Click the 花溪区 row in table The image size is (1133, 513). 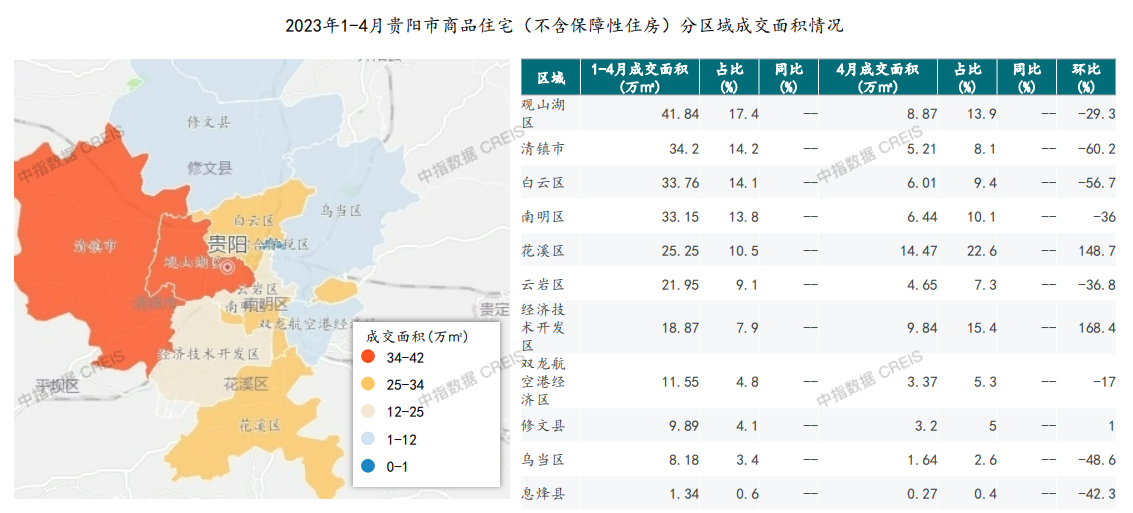pos(817,250)
